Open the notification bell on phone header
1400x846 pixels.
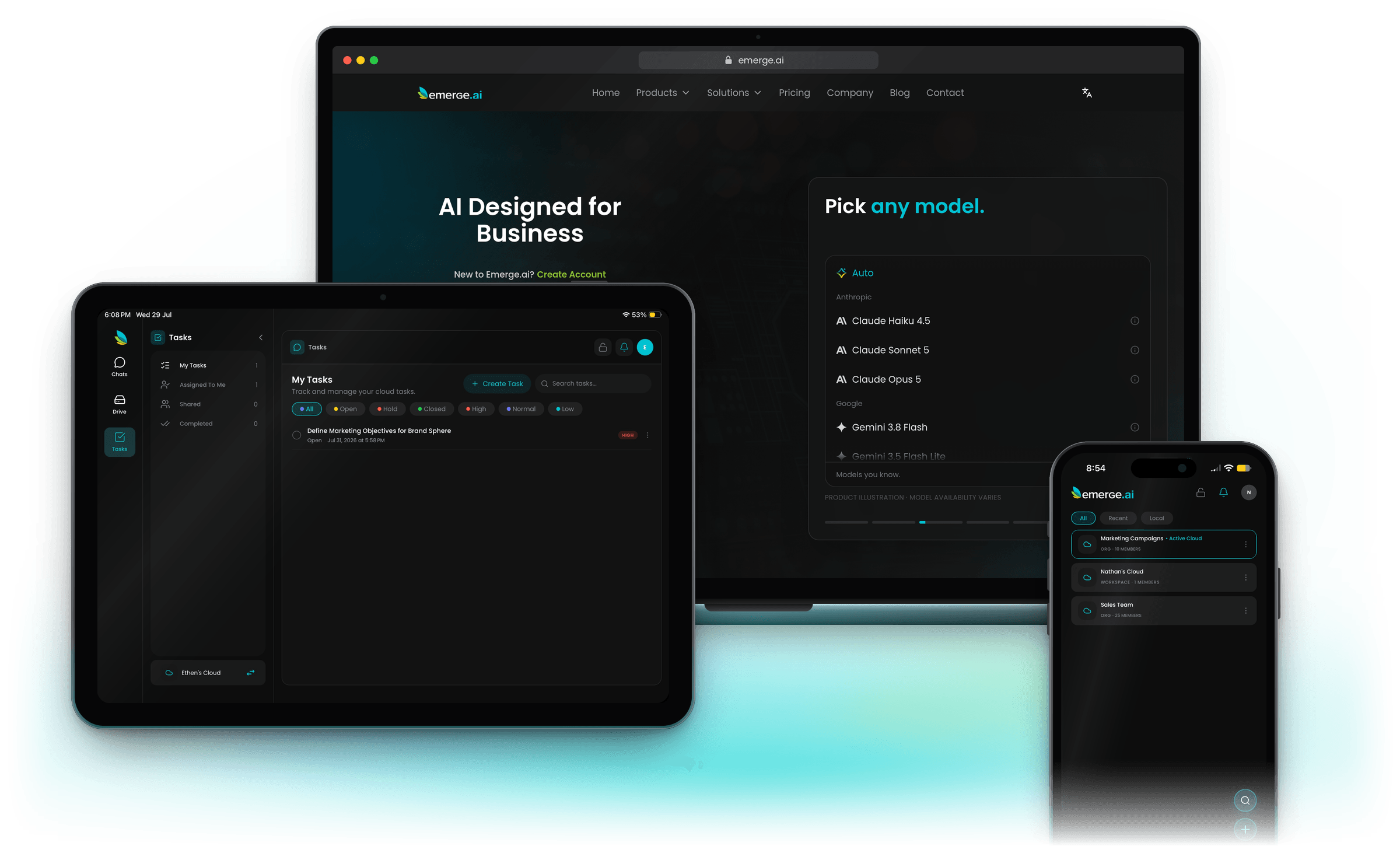(x=1223, y=492)
